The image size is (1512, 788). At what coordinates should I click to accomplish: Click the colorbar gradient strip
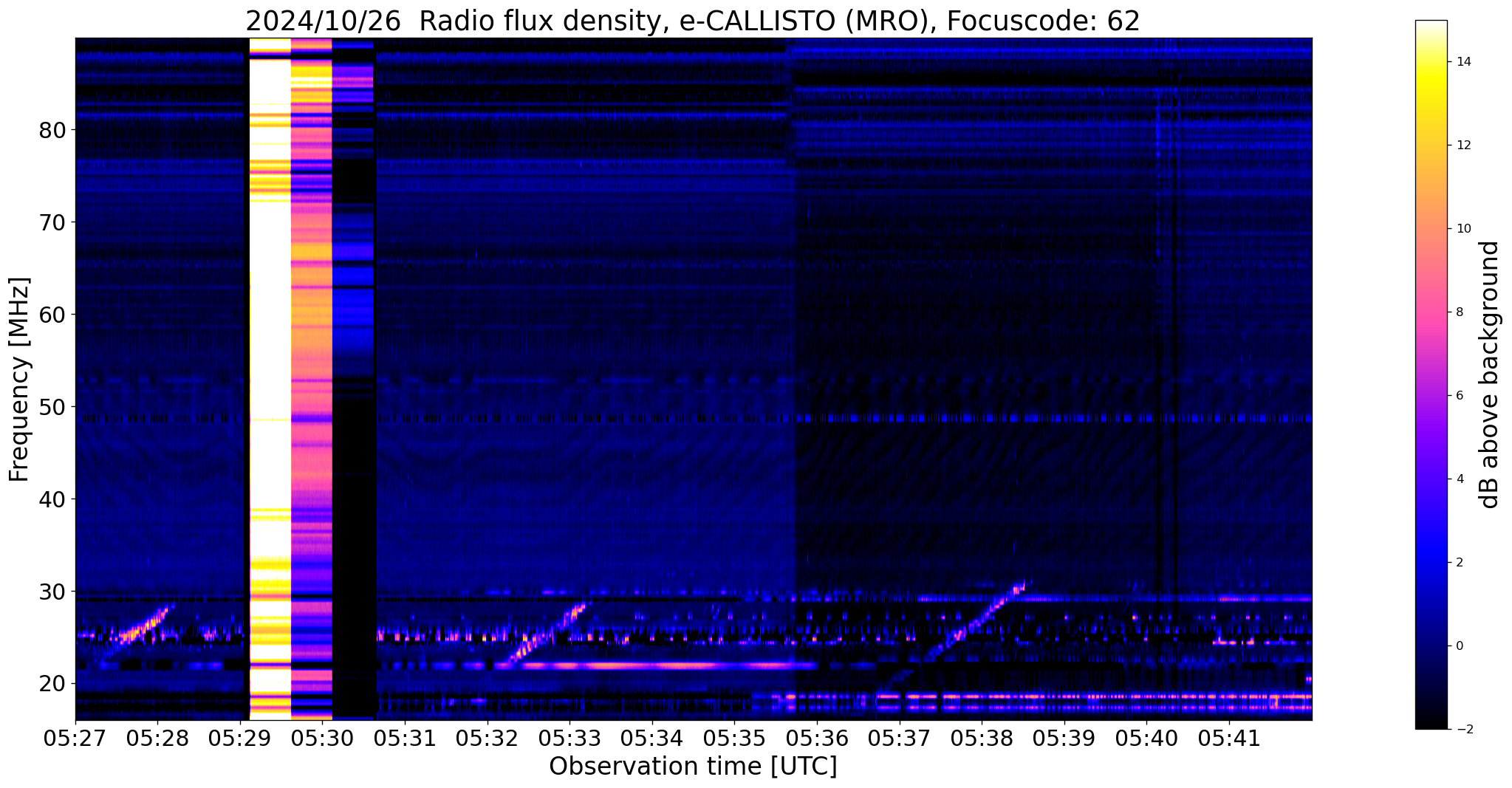pos(1431,374)
